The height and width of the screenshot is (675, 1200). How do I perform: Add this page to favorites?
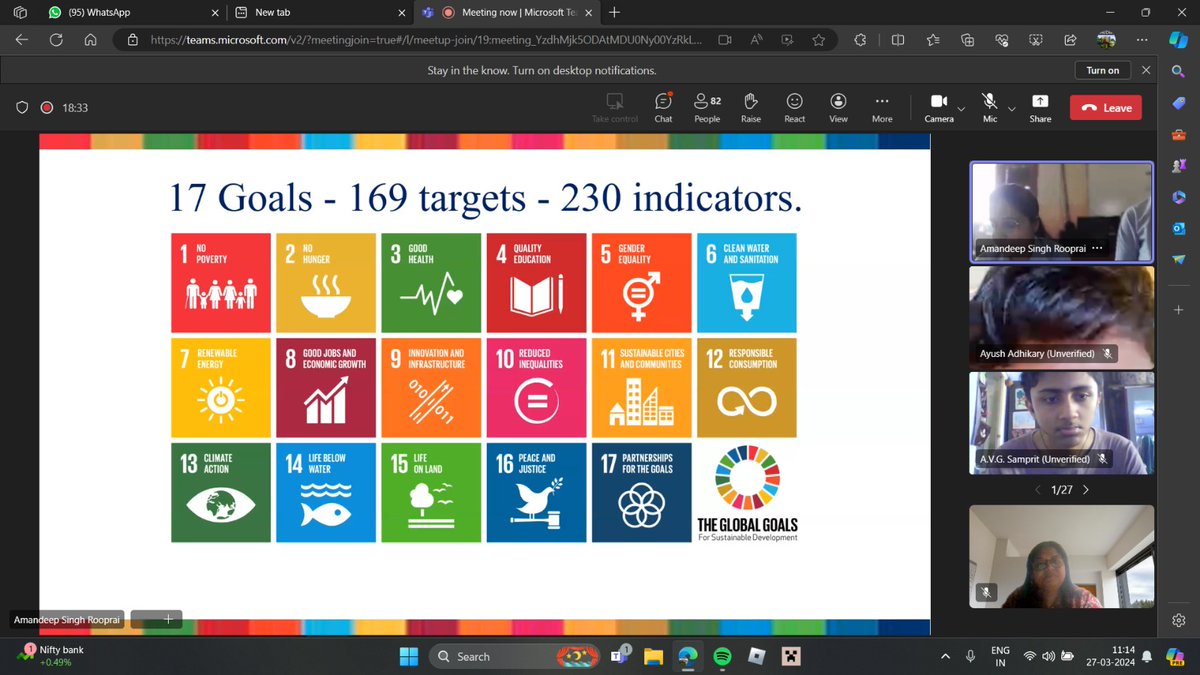point(819,40)
